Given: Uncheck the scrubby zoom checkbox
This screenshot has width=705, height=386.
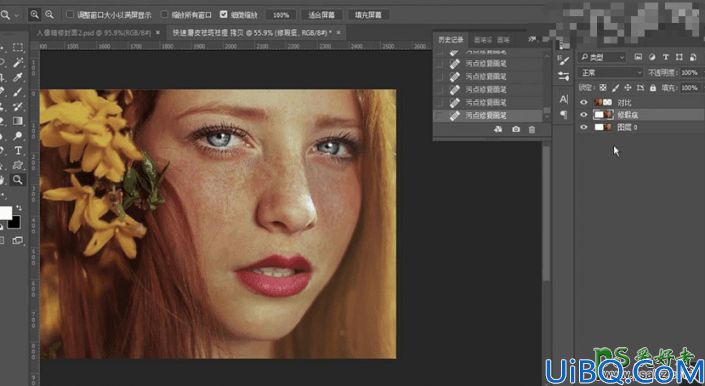Looking at the screenshot, I should [x=223, y=14].
